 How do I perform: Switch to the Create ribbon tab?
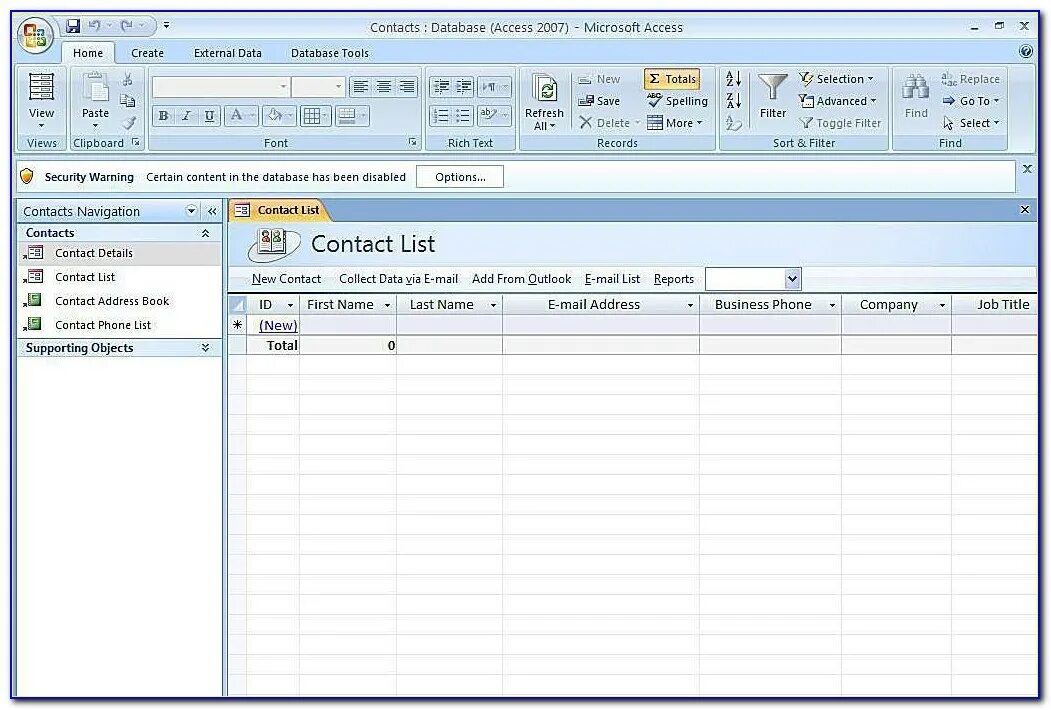[147, 53]
